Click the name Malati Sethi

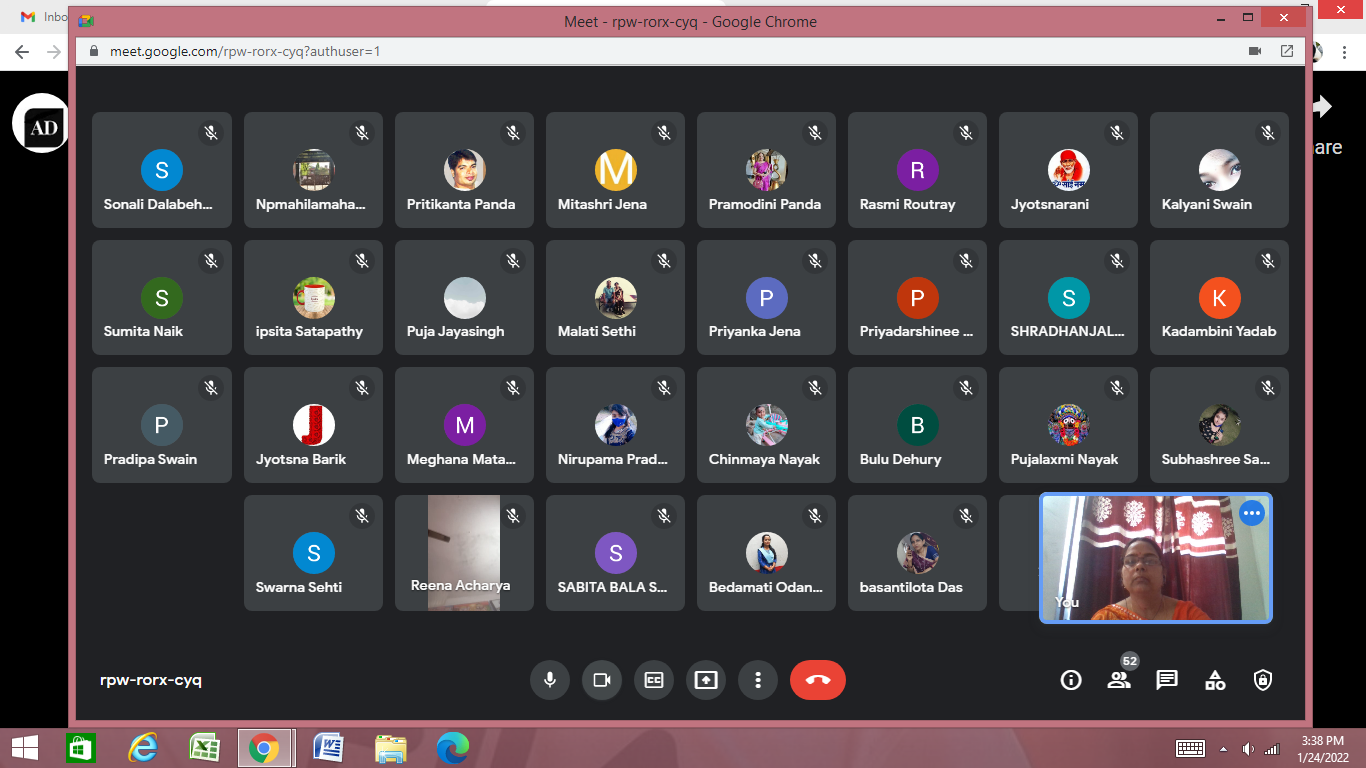coord(597,332)
